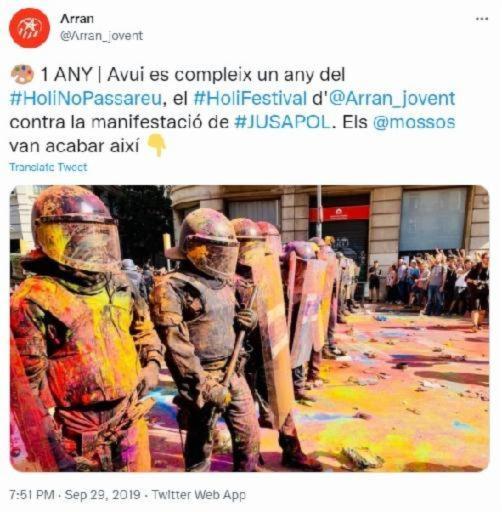
Task: Click the 'van acabar així' text line
Action: coord(74,146)
